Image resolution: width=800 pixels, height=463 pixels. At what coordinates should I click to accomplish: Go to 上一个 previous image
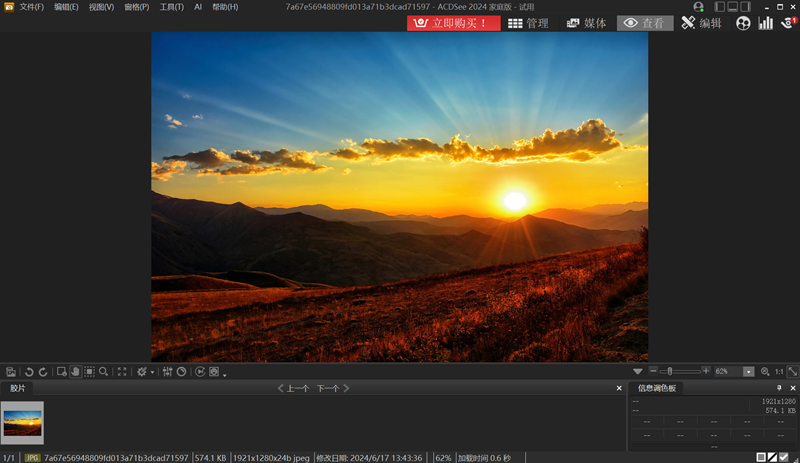pos(293,388)
